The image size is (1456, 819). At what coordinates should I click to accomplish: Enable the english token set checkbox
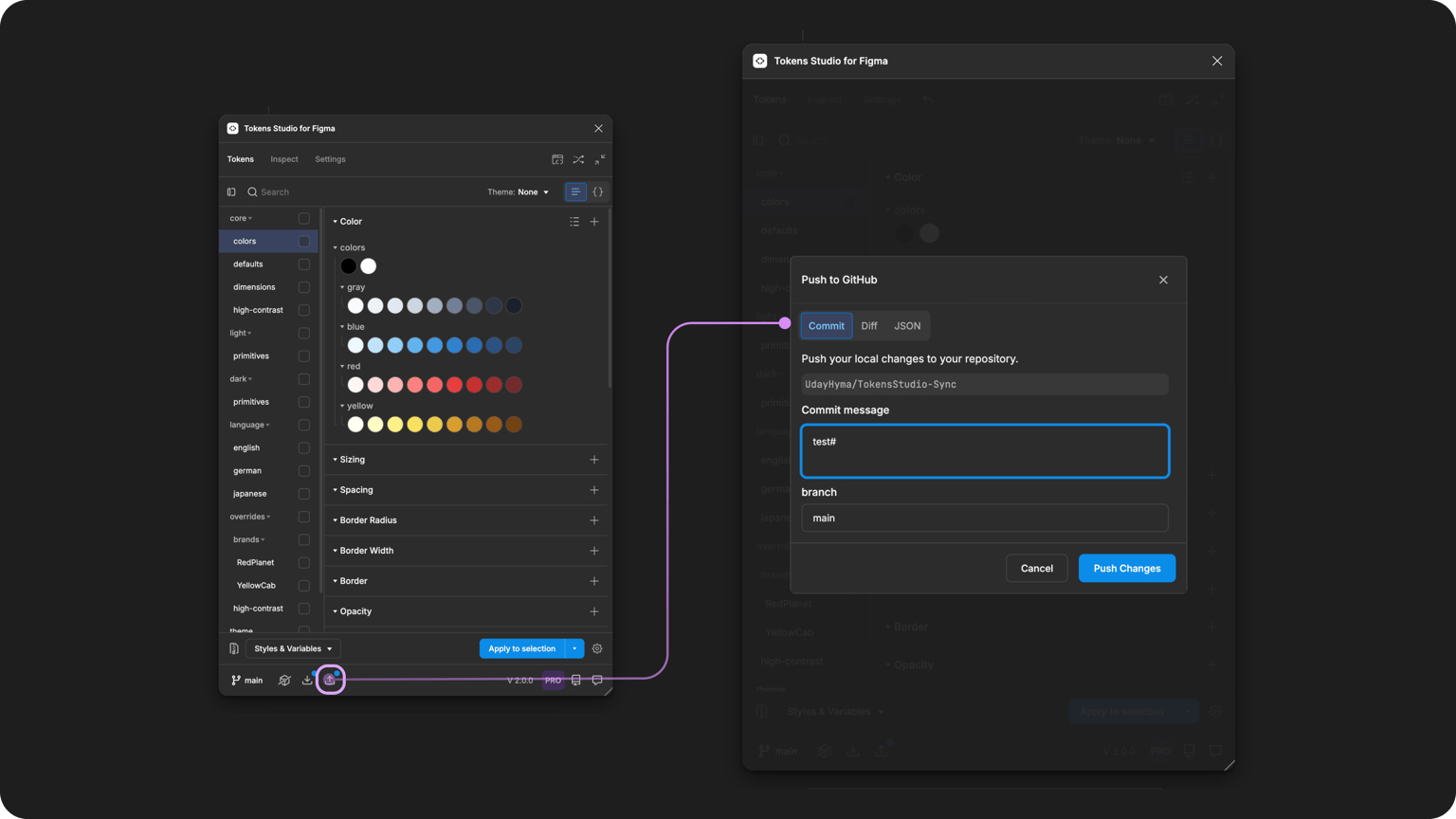[x=303, y=448]
